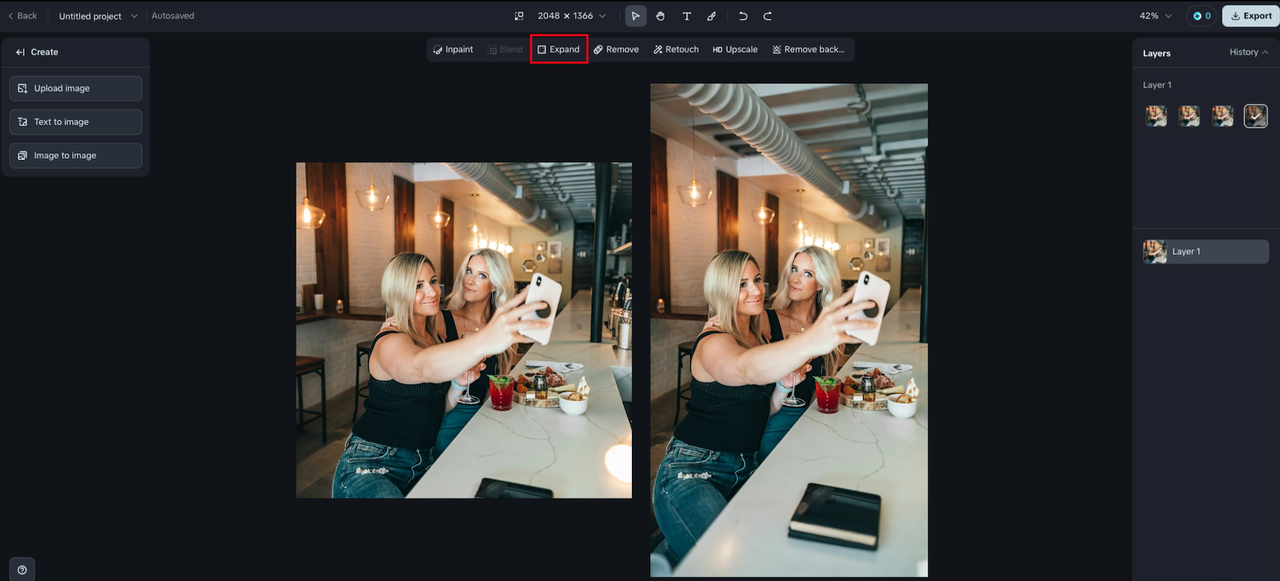1280x581 pixels.
Task: Click the credits counter showing 0
Action: point(1201,16)
